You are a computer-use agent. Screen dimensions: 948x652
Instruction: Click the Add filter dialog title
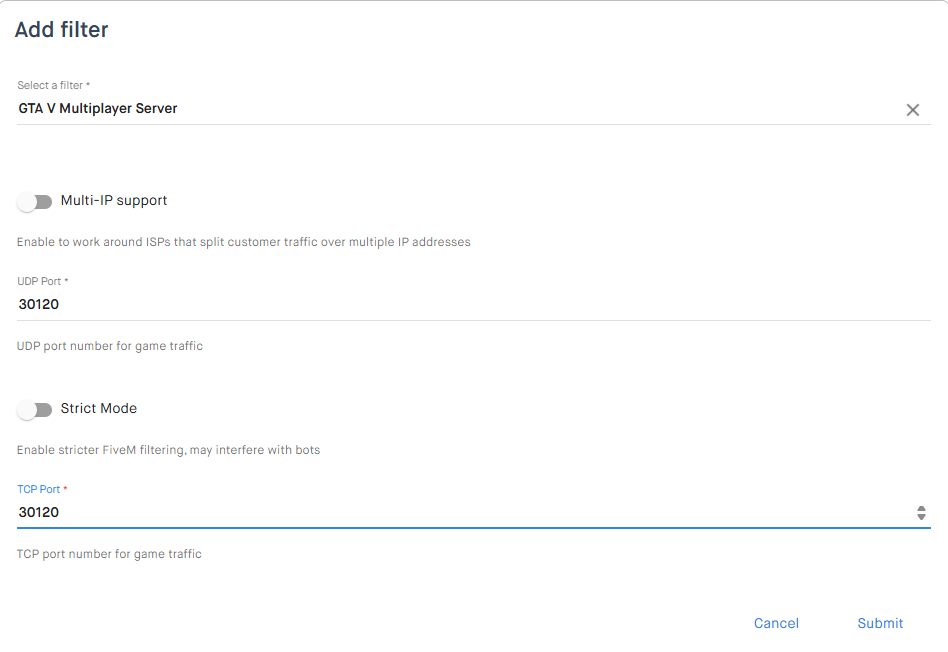(61, 30)
